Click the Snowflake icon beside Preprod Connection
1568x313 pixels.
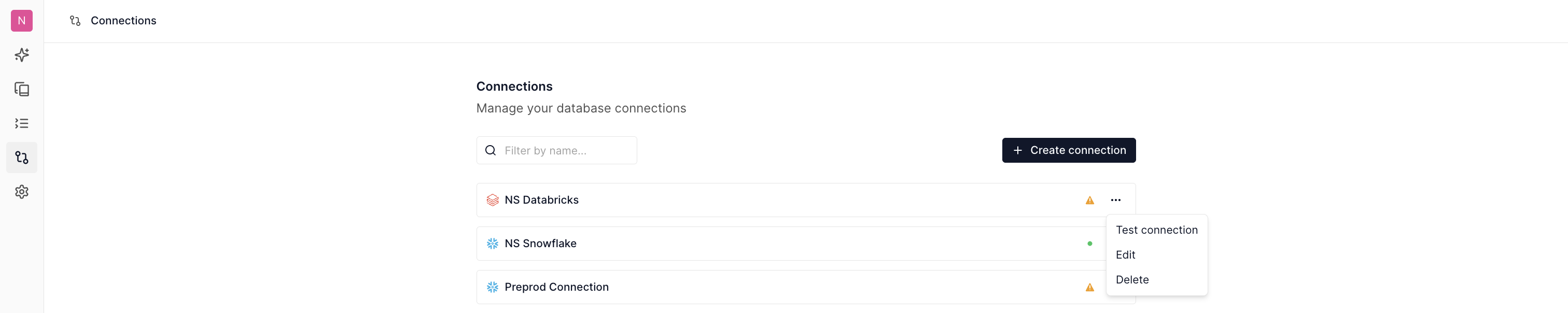(x=492, y=287)
